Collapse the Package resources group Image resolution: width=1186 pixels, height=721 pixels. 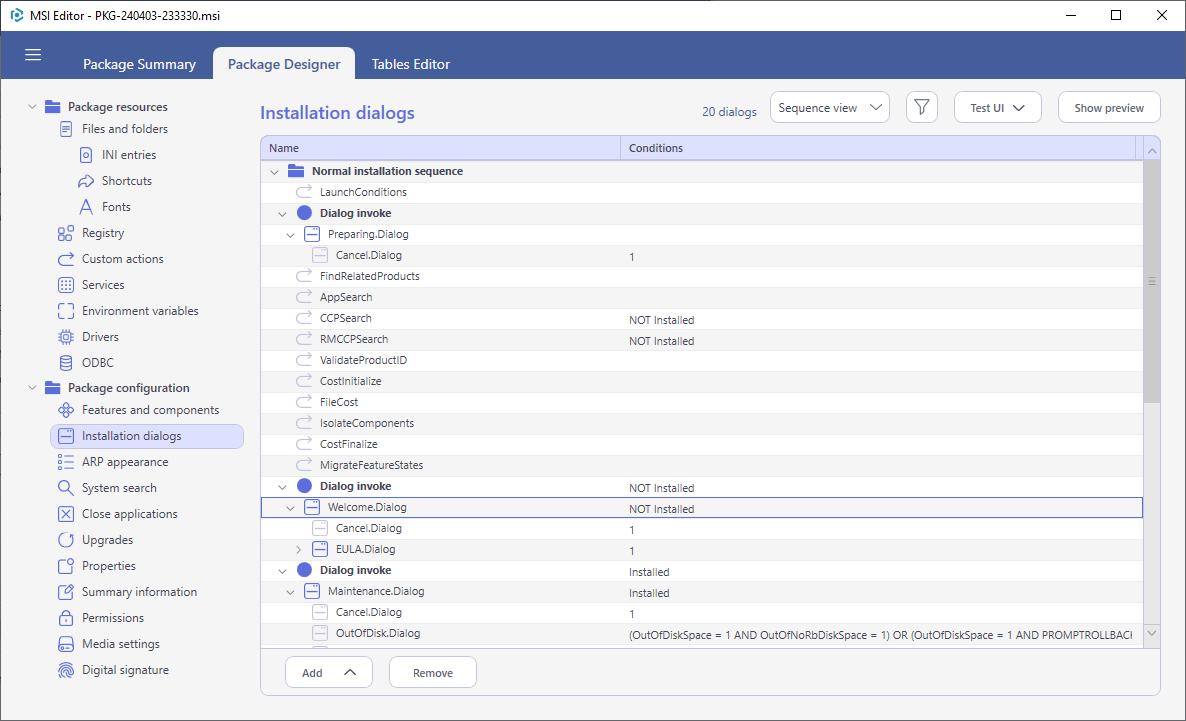[x=32, y=107]
